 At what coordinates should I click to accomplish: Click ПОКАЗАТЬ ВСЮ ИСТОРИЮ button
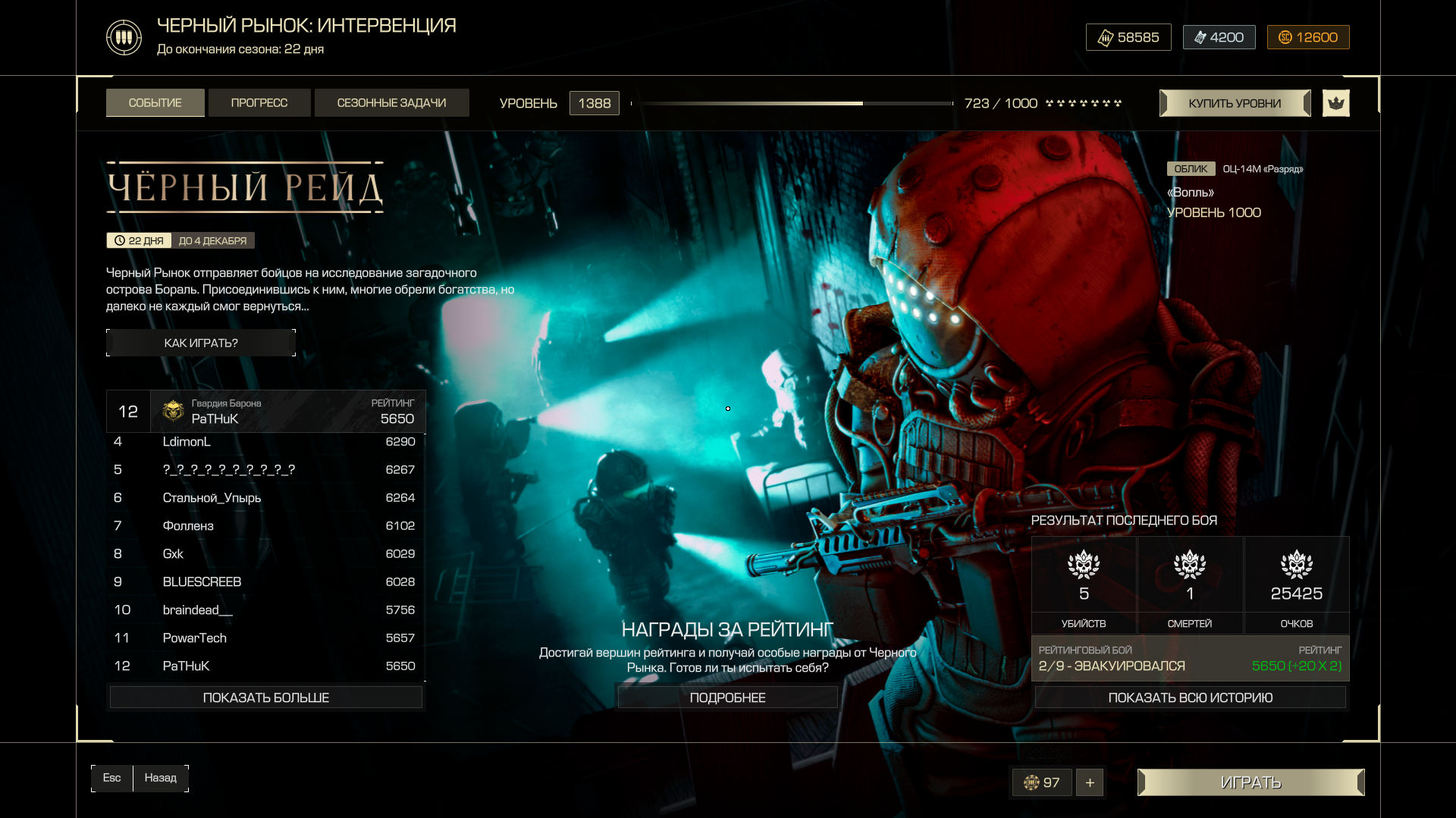coord(1191,697)
